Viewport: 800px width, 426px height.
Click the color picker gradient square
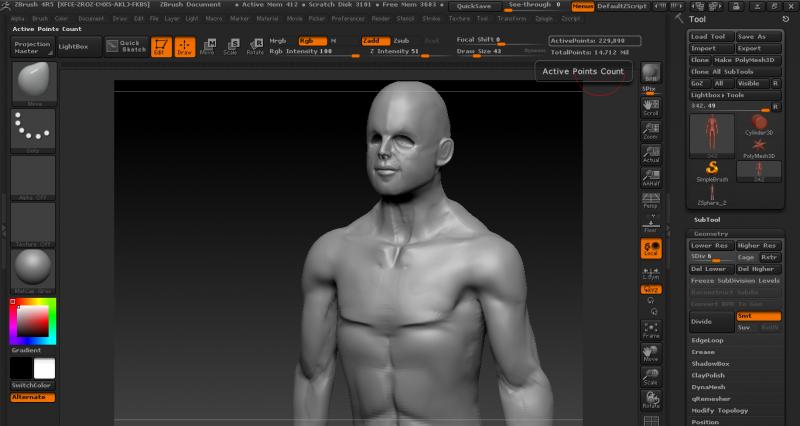(x=33, y=322)
